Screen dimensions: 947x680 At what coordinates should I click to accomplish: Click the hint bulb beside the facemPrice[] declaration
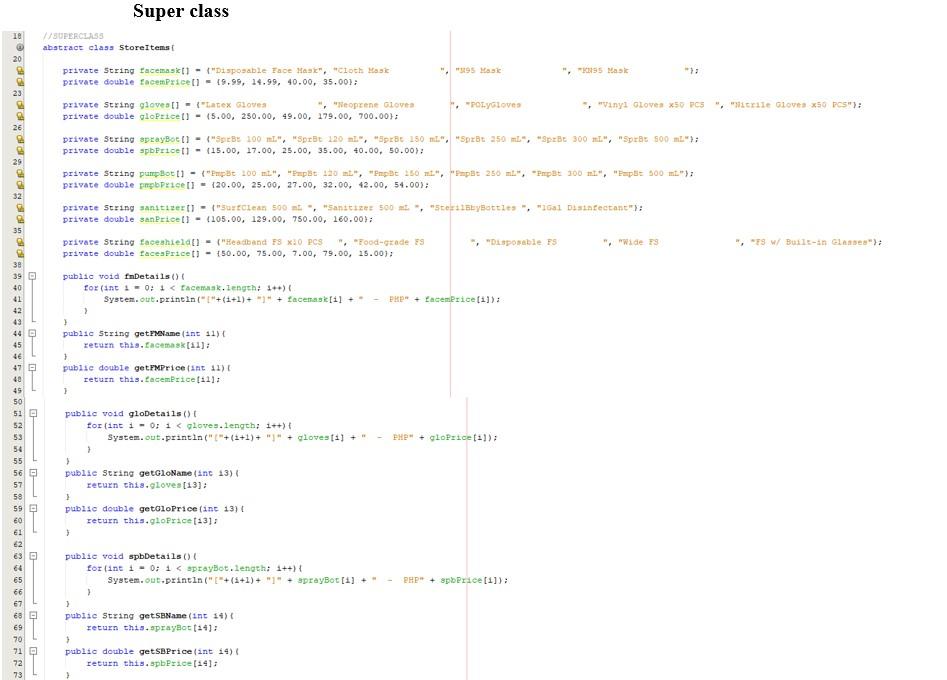point(20,82)
